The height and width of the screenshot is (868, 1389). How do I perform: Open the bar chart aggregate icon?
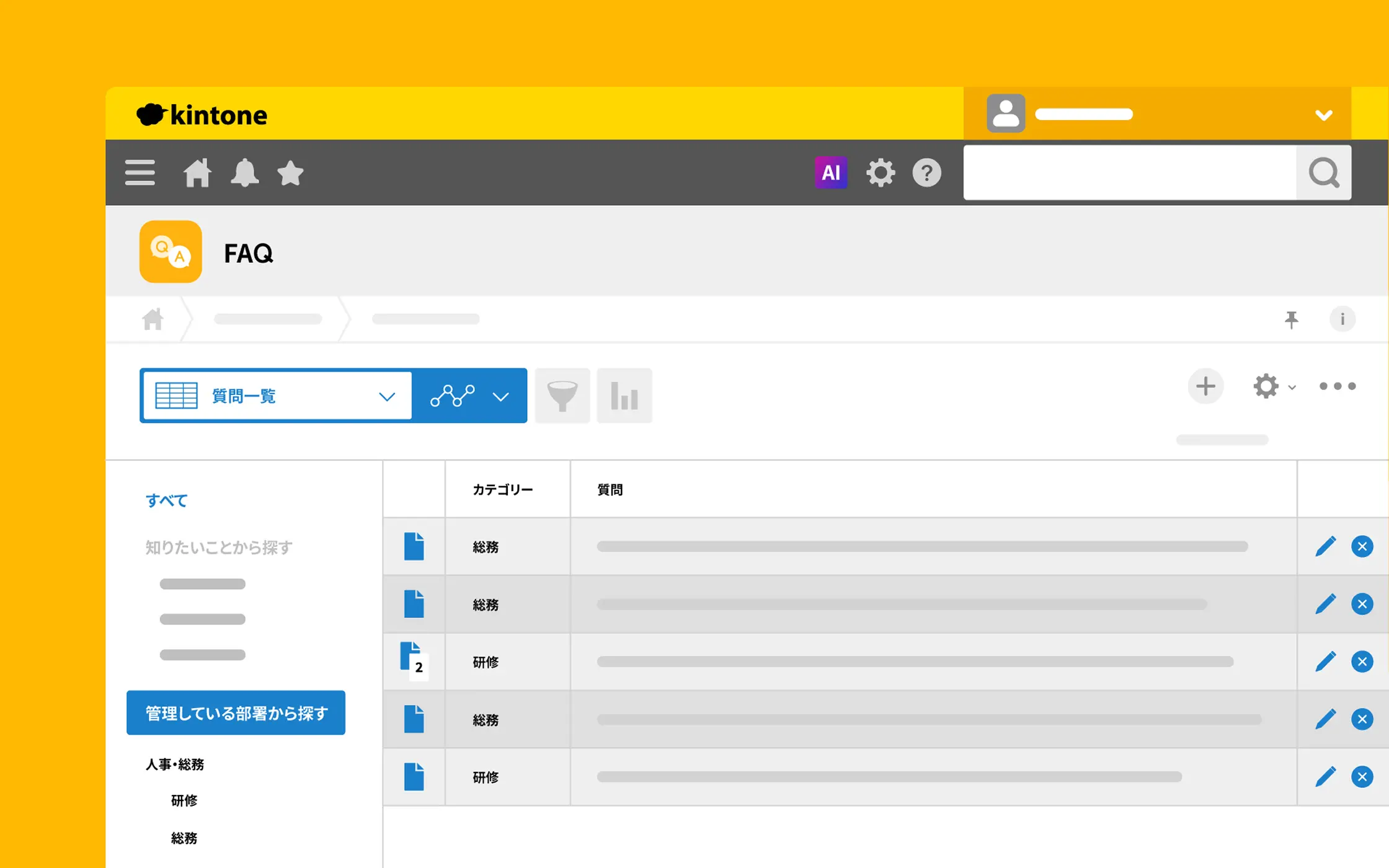tap(624, 396)
